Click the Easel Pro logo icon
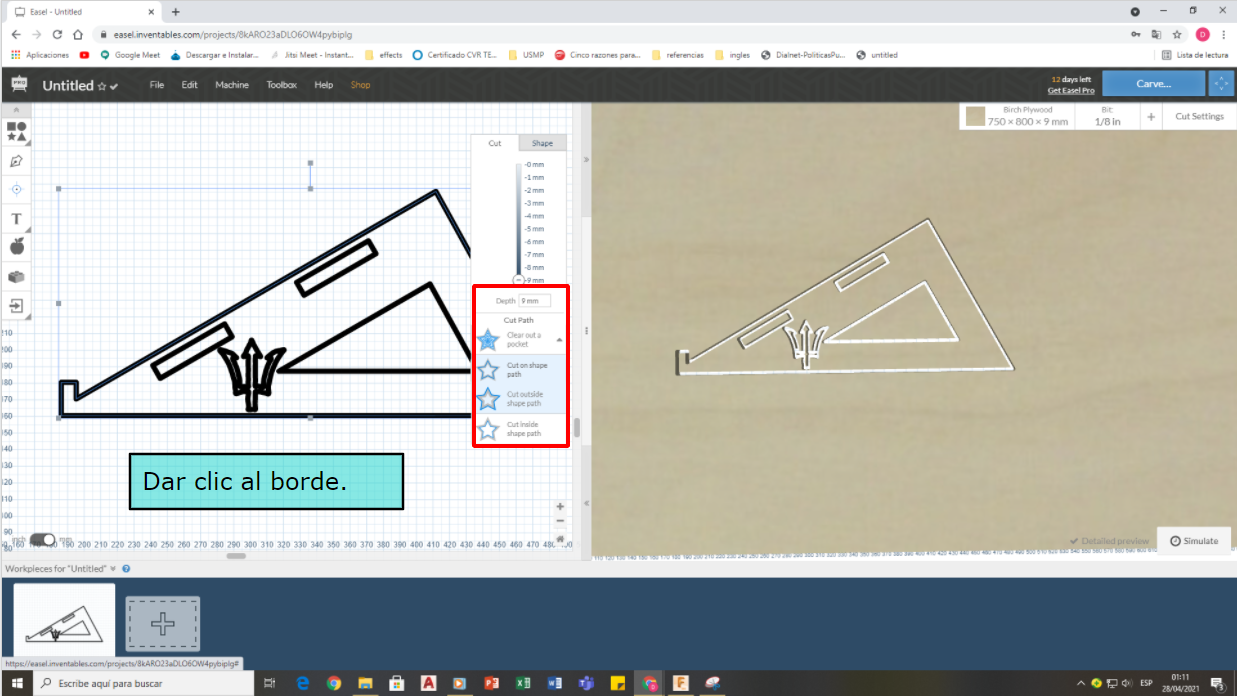The height and width of the screenshot is (696, 1237). pos(19,84)
